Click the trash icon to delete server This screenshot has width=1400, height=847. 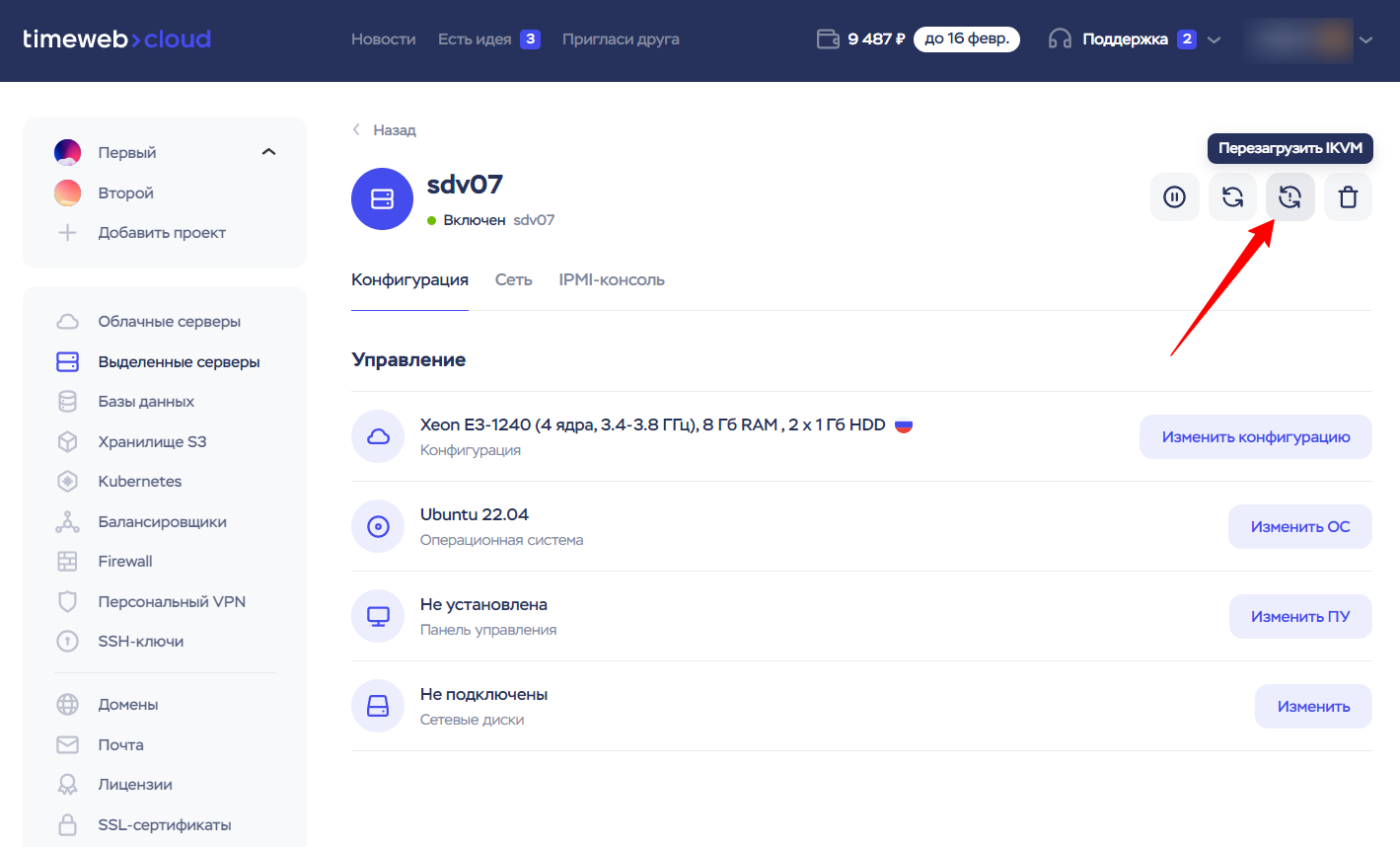point(1348,197)
